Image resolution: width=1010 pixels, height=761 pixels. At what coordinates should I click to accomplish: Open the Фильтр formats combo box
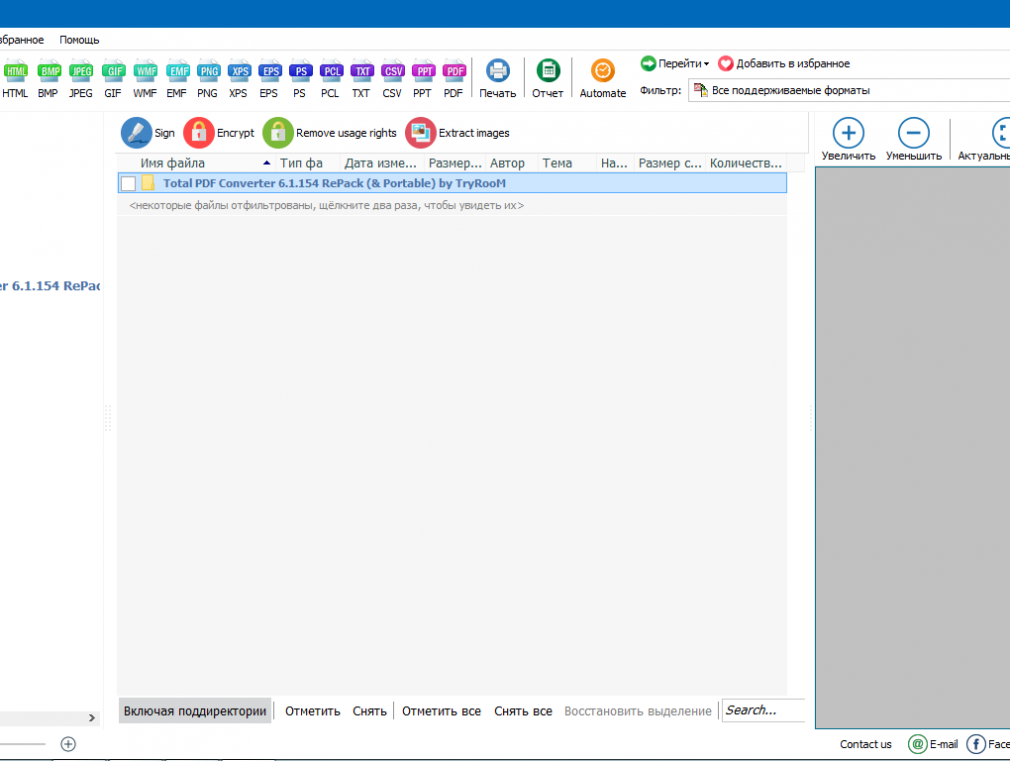pyautogui.click(x=849, y=90)
